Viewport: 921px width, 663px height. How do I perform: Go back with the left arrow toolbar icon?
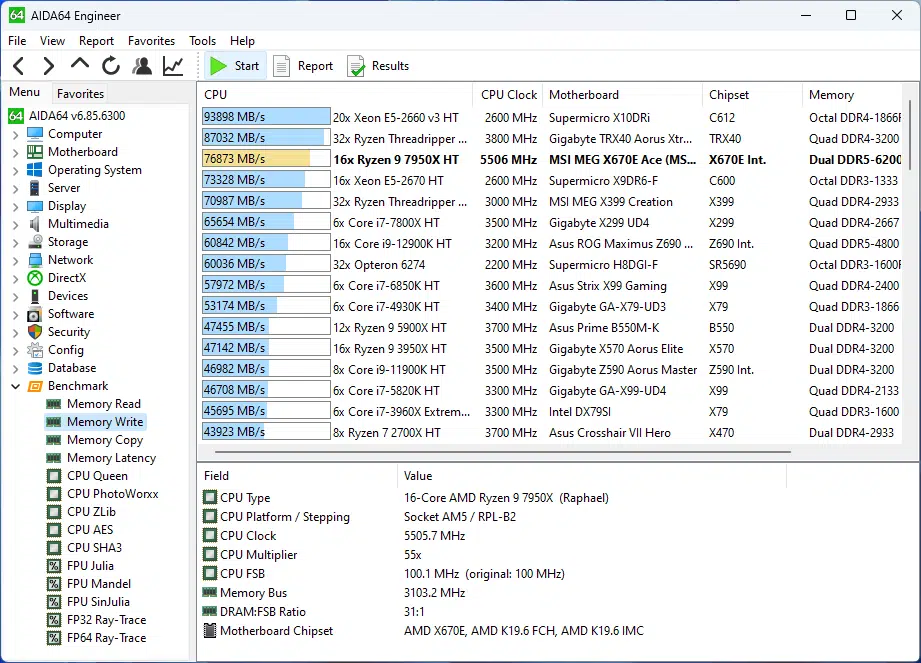[19, 66]
